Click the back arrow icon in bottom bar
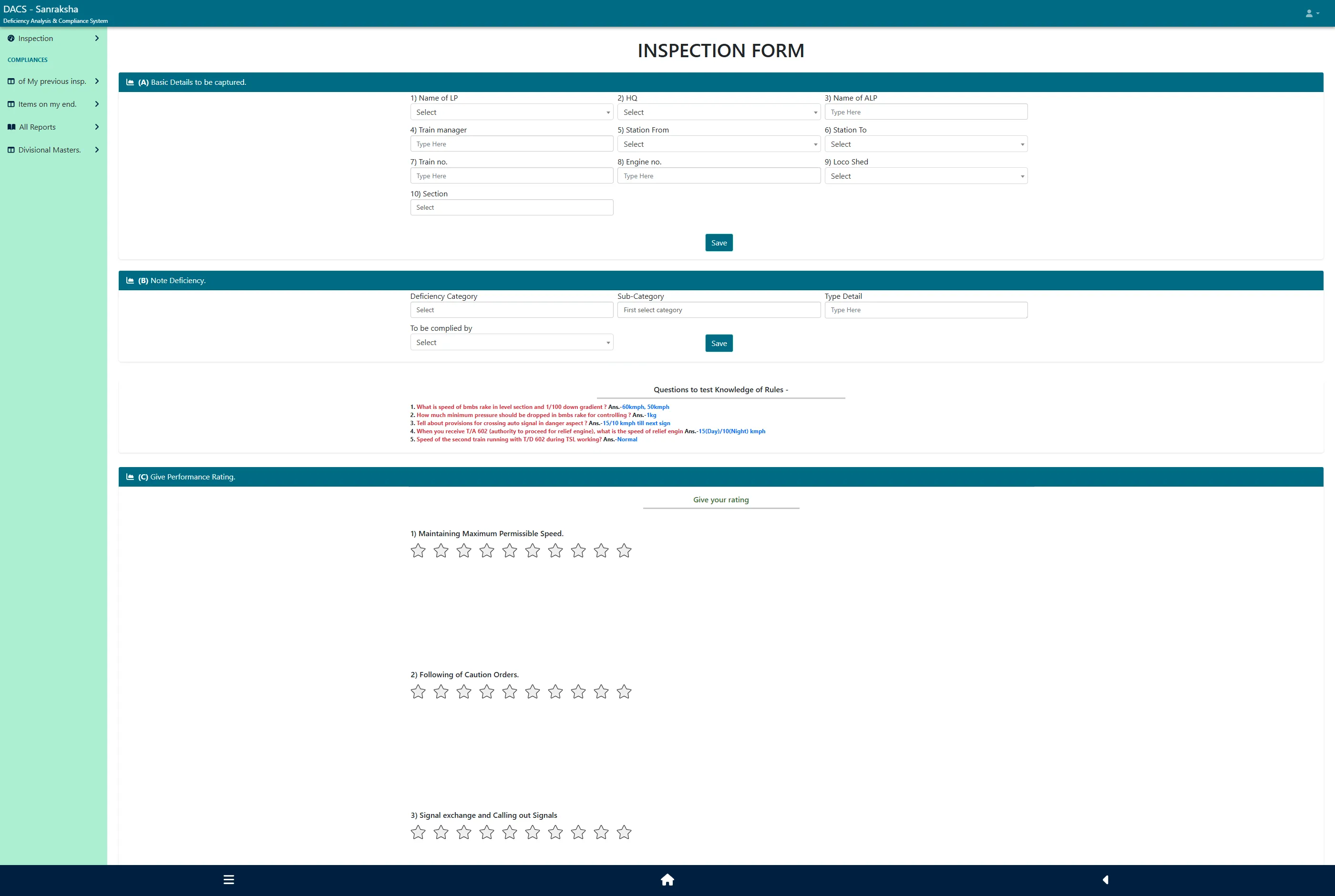Viewport: 1335px width, 896px height. point(1105,879)
